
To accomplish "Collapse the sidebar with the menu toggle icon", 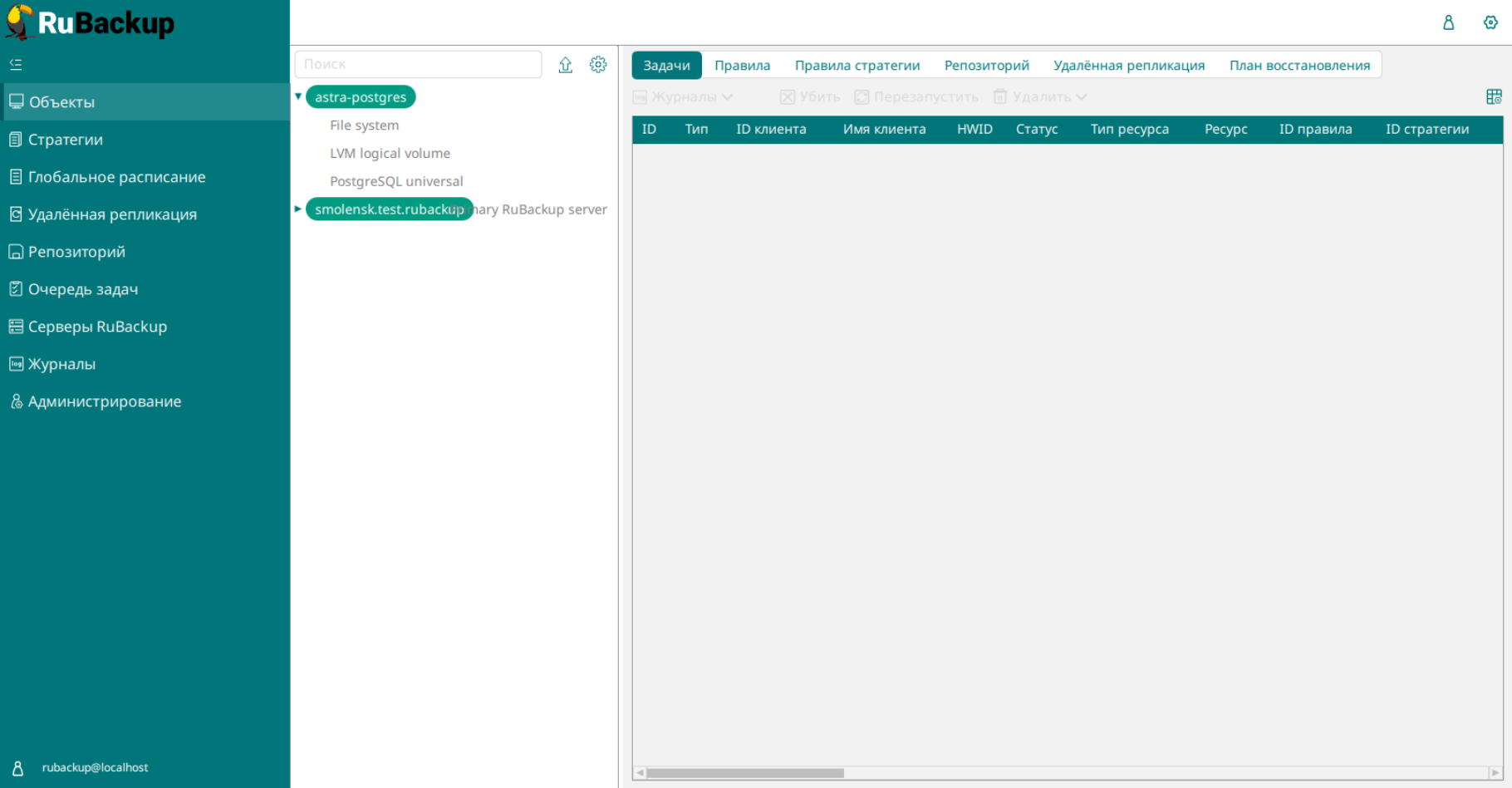I will 16,64.
